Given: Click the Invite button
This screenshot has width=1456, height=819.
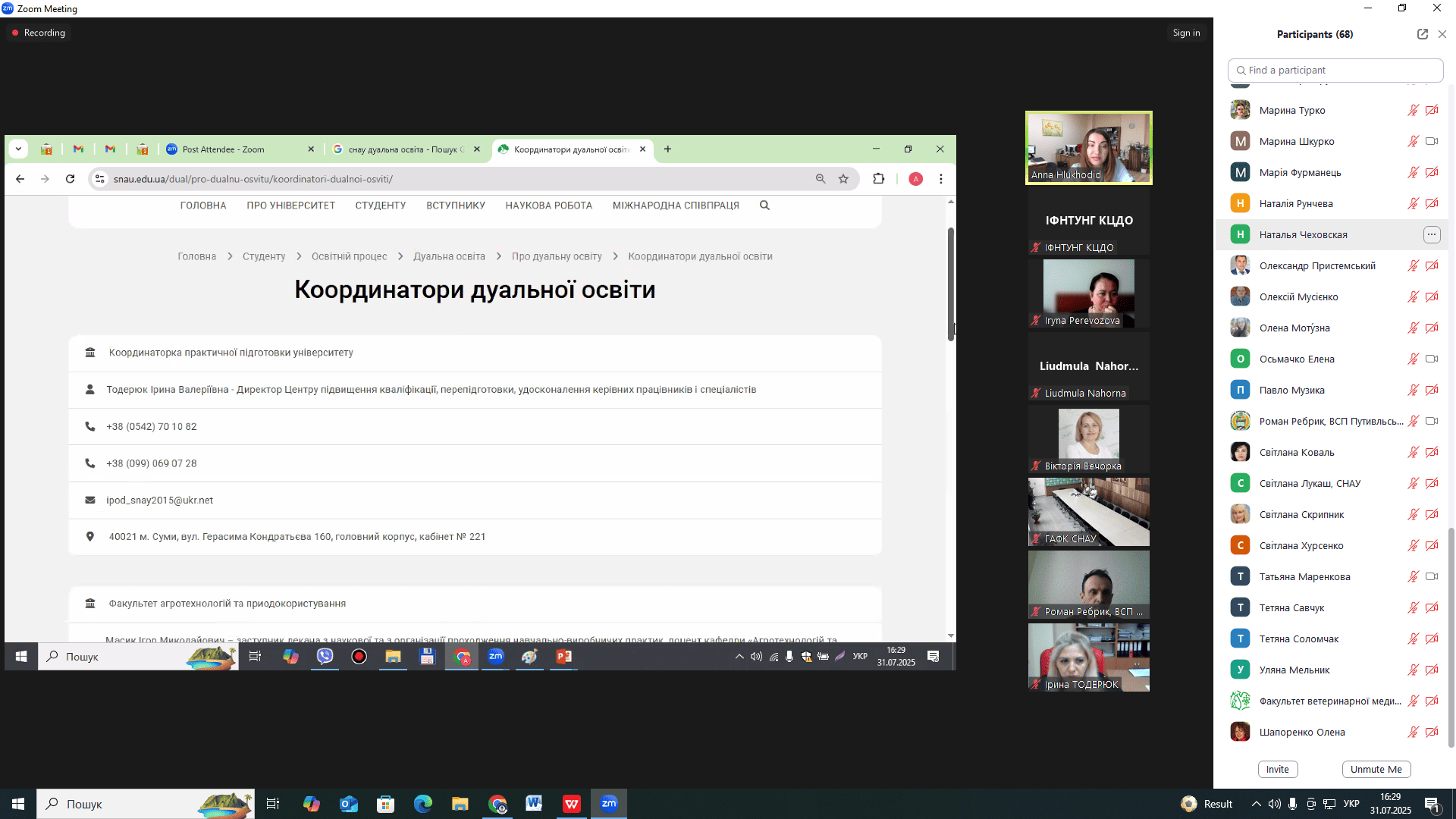Looking at the screenshot, I should (x=1278, y=769).
